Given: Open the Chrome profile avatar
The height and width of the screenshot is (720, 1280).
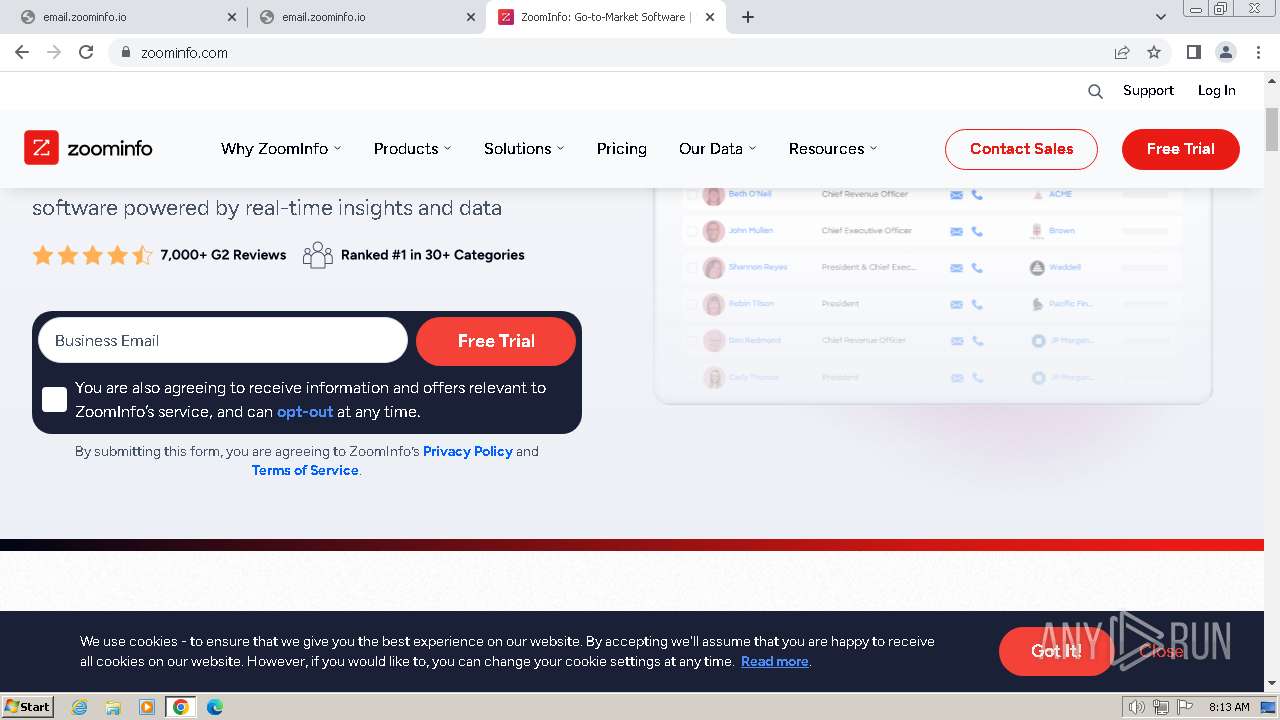Looking at the screenshot, I should pyautogui.click(x=1225, y=52).
